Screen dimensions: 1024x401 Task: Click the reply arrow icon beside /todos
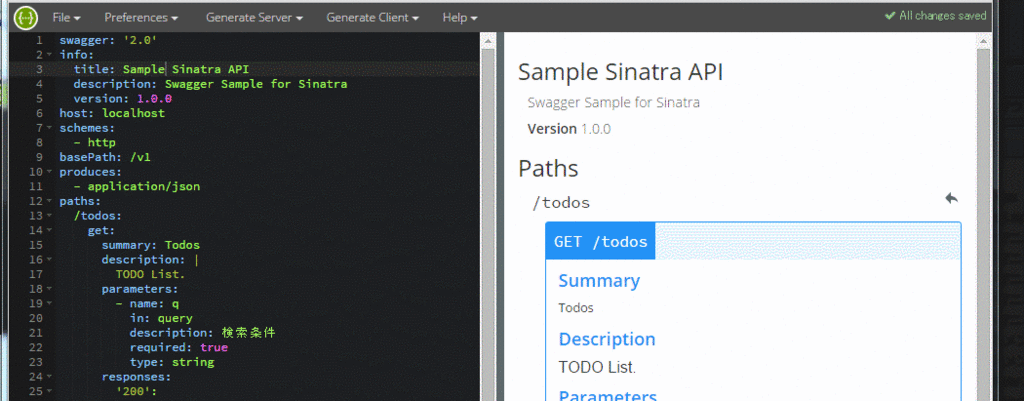coord(952,198)
